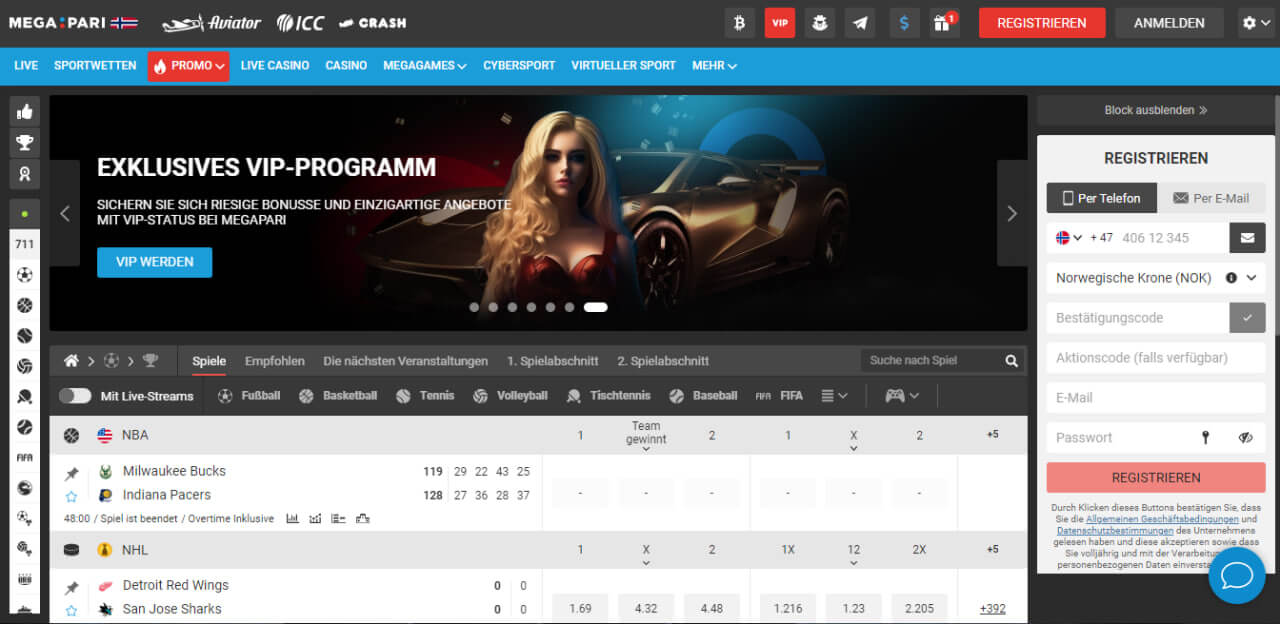Choose Per Telefon registration method
This screenshot has width=1280, height=624.
[x=1102, y=198]
